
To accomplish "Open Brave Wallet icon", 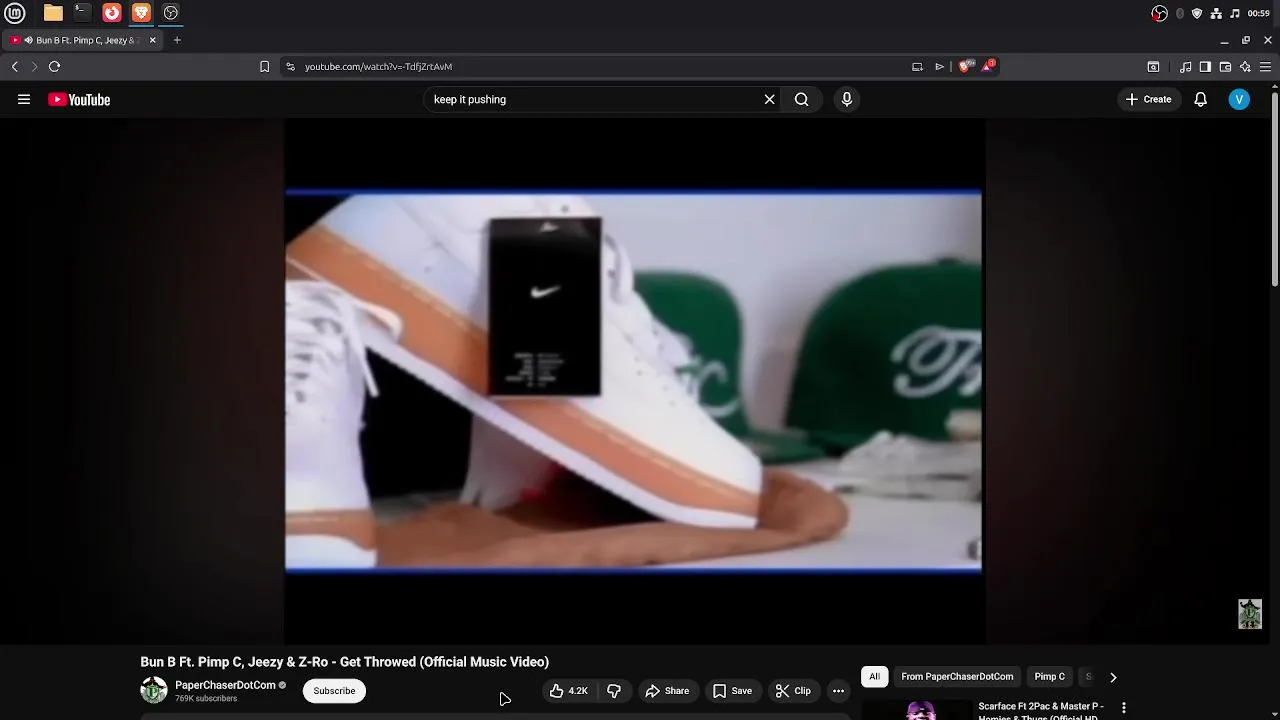I will pyautogui.click(x=1225, y=67).
